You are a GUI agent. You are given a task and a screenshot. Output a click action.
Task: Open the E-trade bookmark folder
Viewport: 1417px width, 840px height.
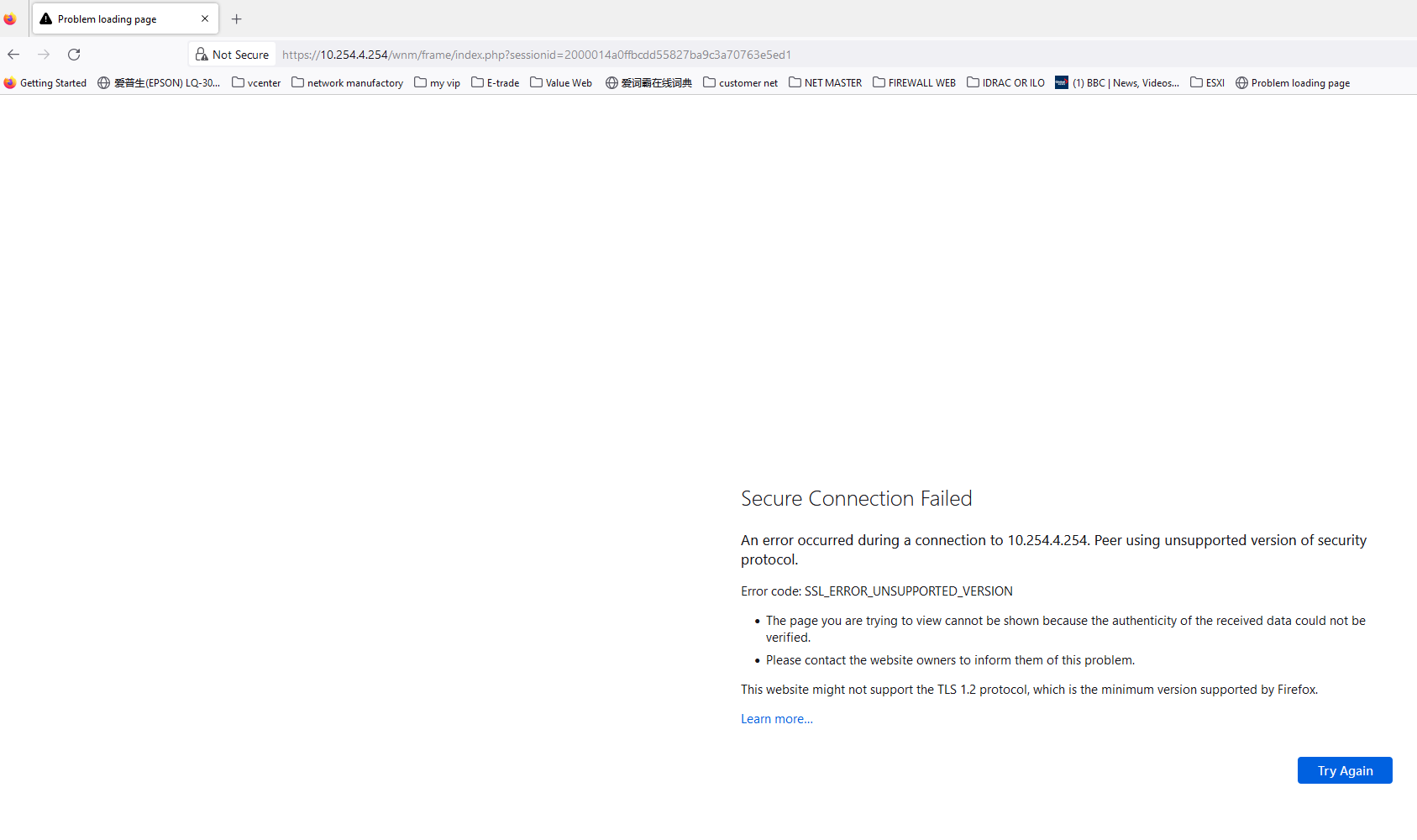(496, 83)
